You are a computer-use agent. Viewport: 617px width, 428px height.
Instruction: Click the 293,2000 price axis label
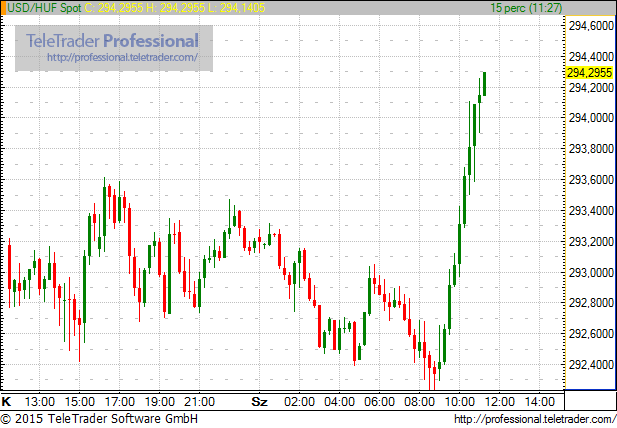(591, 242)
